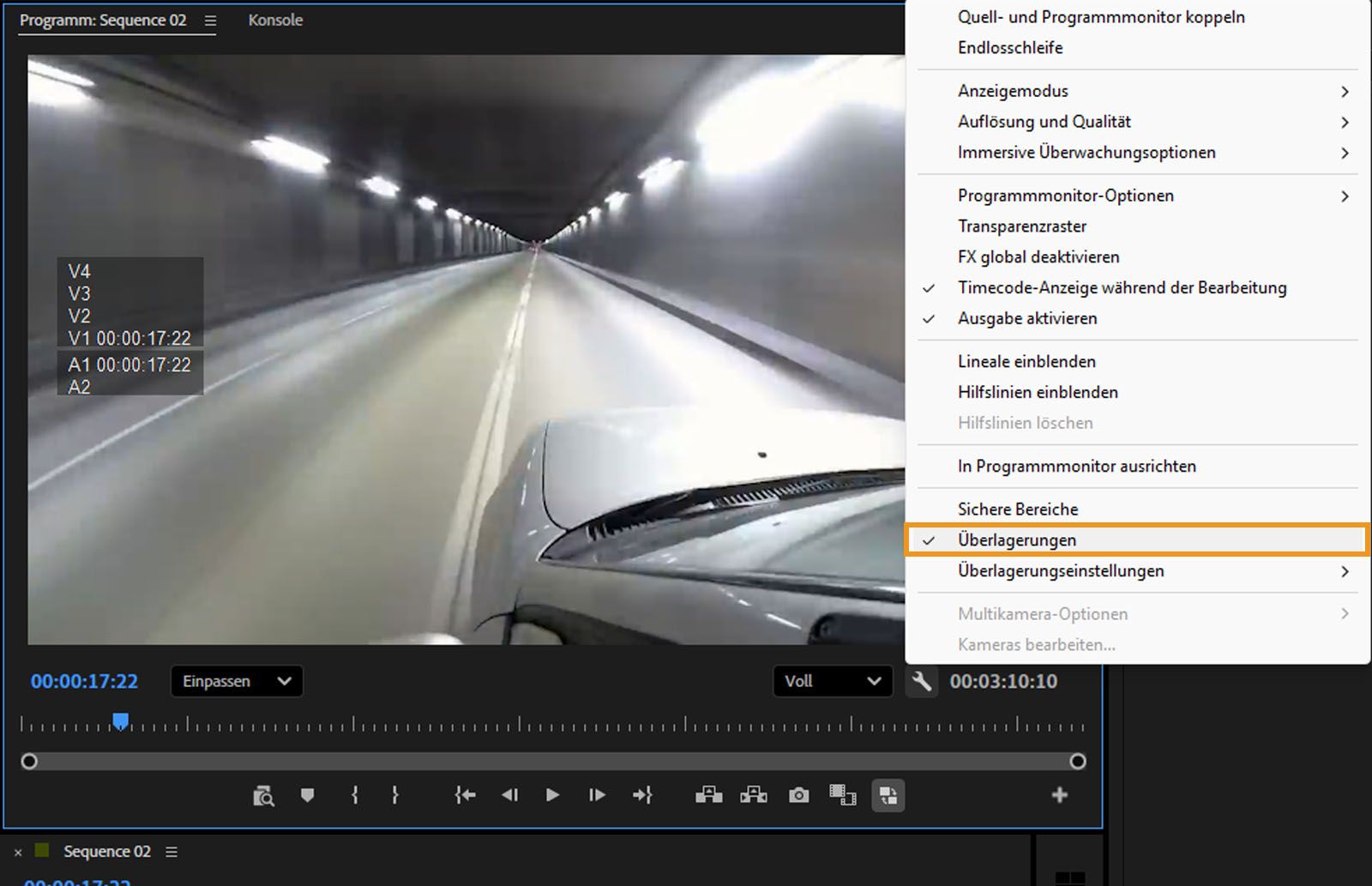Open the Einpassen zoom level dropdown
Viewport: 1372px width, 886px height.
(x=237, y=681)
